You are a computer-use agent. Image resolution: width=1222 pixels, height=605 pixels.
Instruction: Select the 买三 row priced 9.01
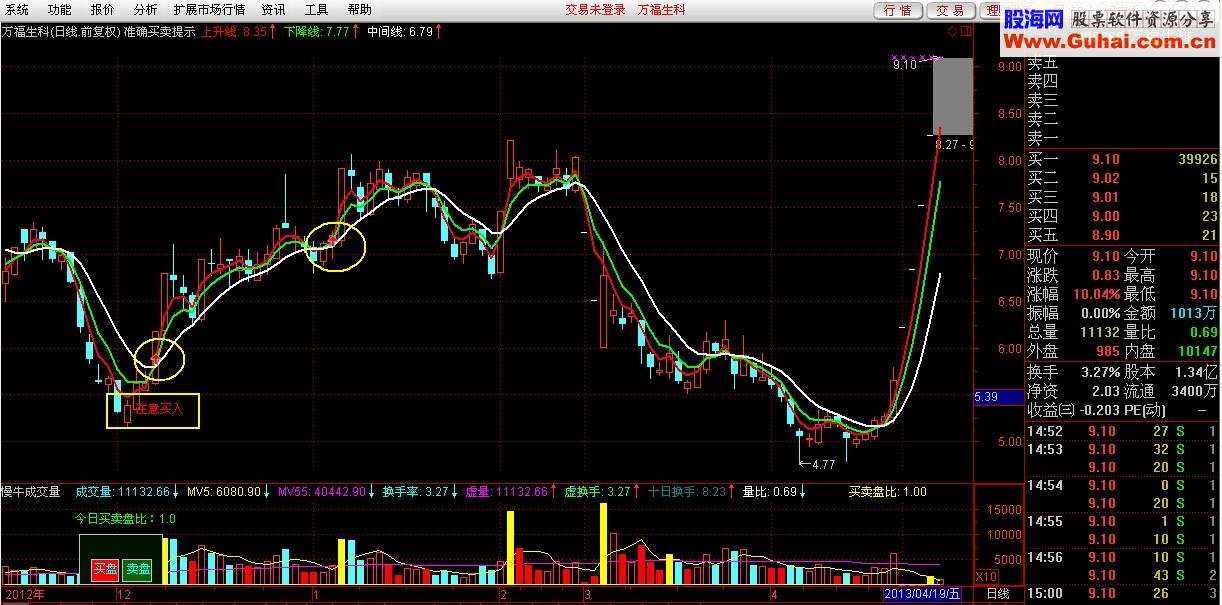pyautogui.click(x=1123, y=198)
